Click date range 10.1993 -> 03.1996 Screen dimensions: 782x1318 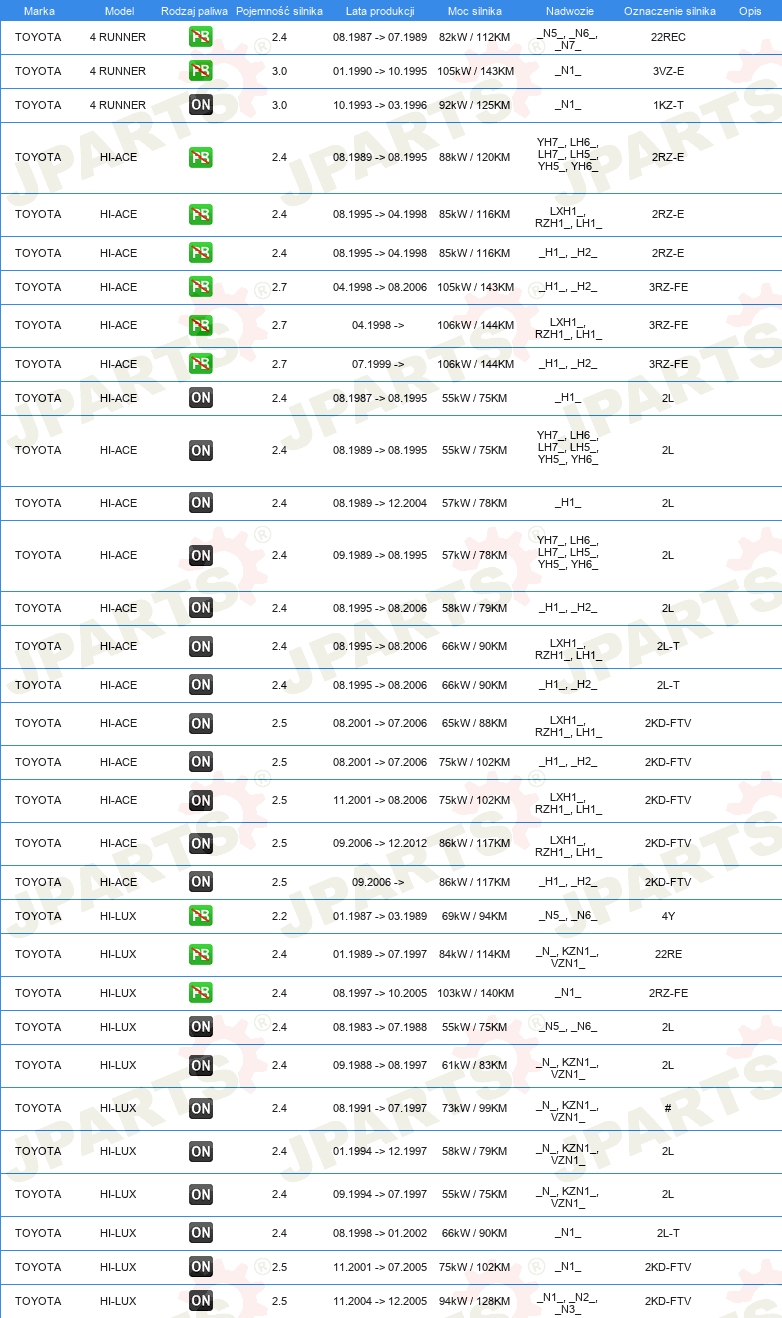tap(380, 105)
